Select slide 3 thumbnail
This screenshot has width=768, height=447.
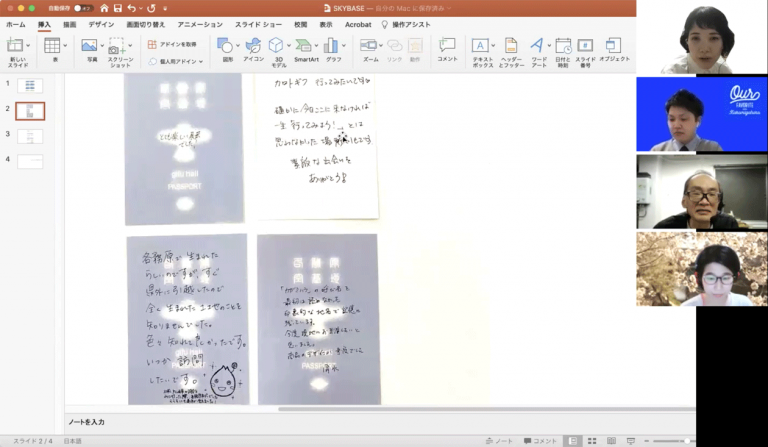(30, 136)
